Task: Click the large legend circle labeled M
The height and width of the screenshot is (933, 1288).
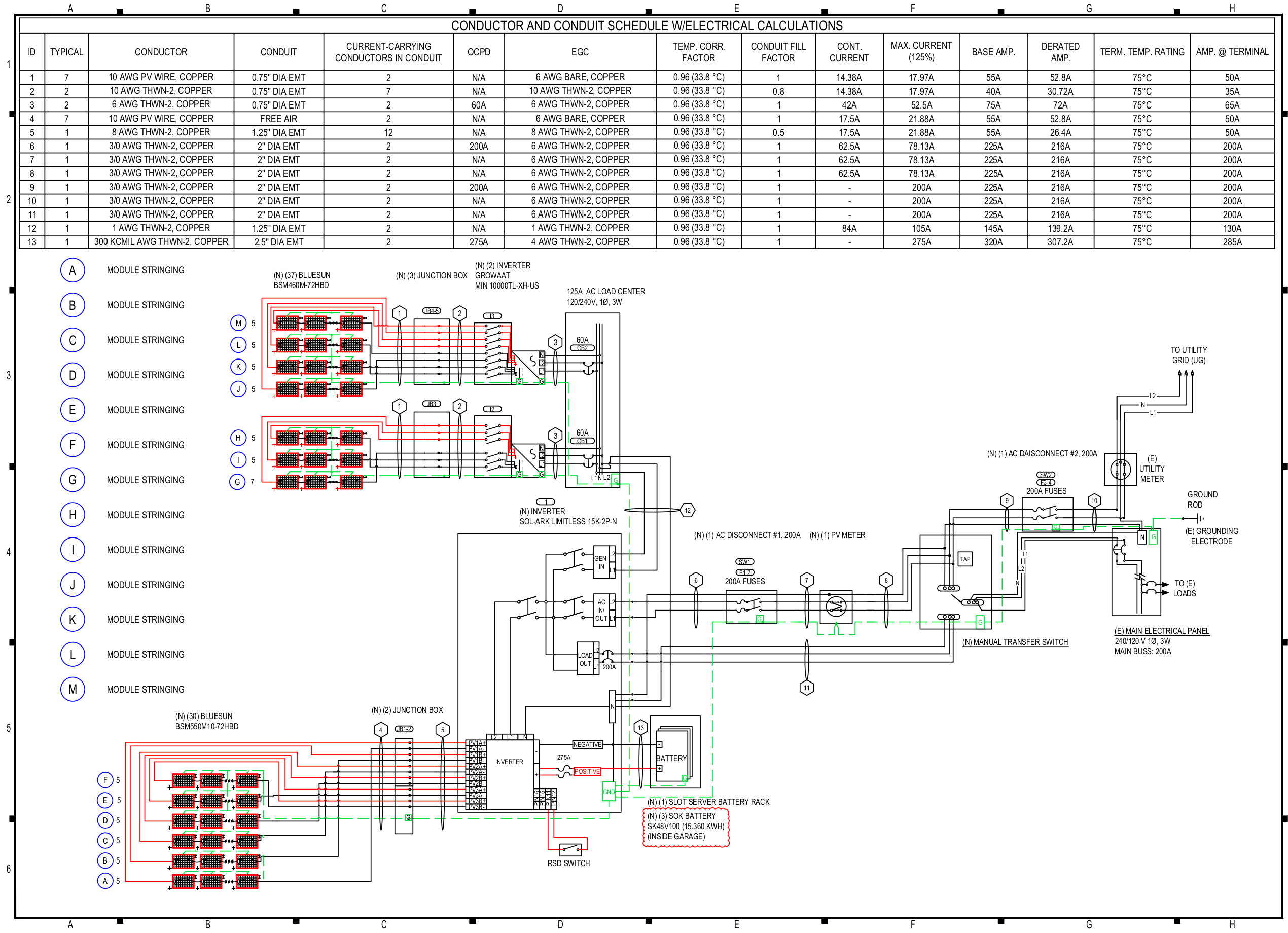Action: 73,689
